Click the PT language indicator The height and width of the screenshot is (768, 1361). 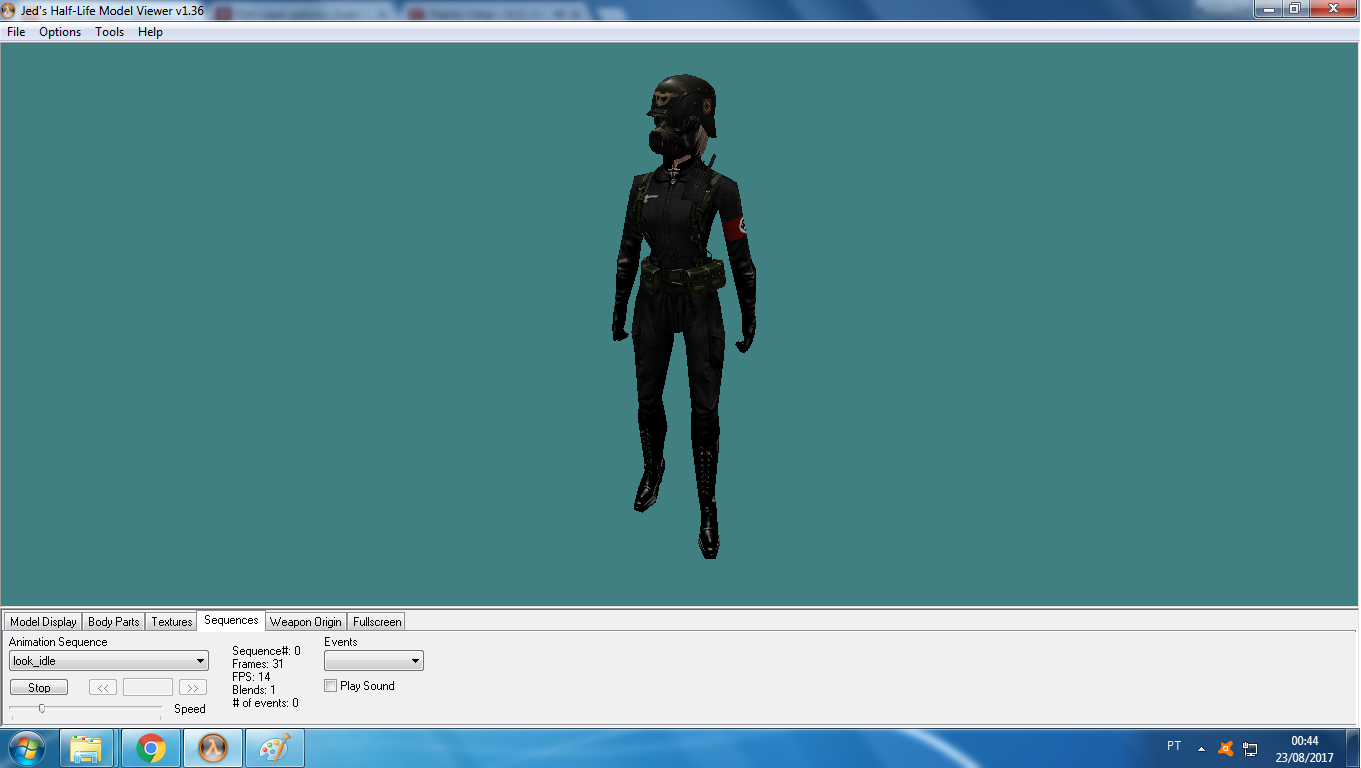coord(1174,746)
